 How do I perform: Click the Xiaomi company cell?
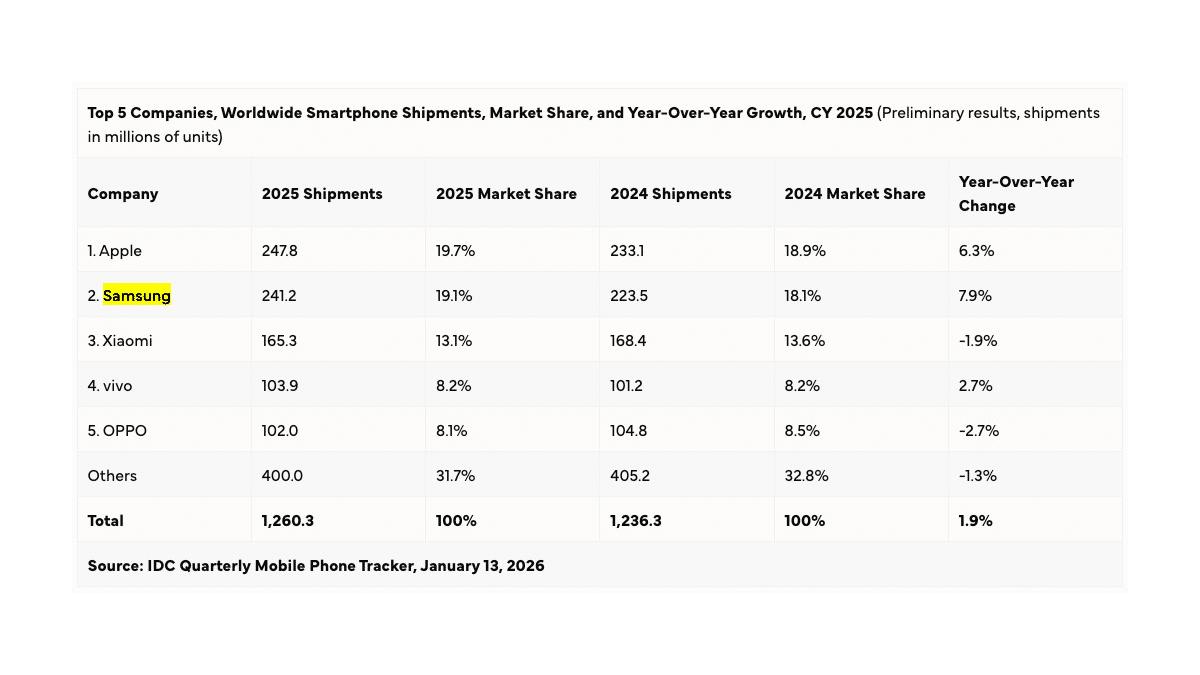(x=120, y=341)
